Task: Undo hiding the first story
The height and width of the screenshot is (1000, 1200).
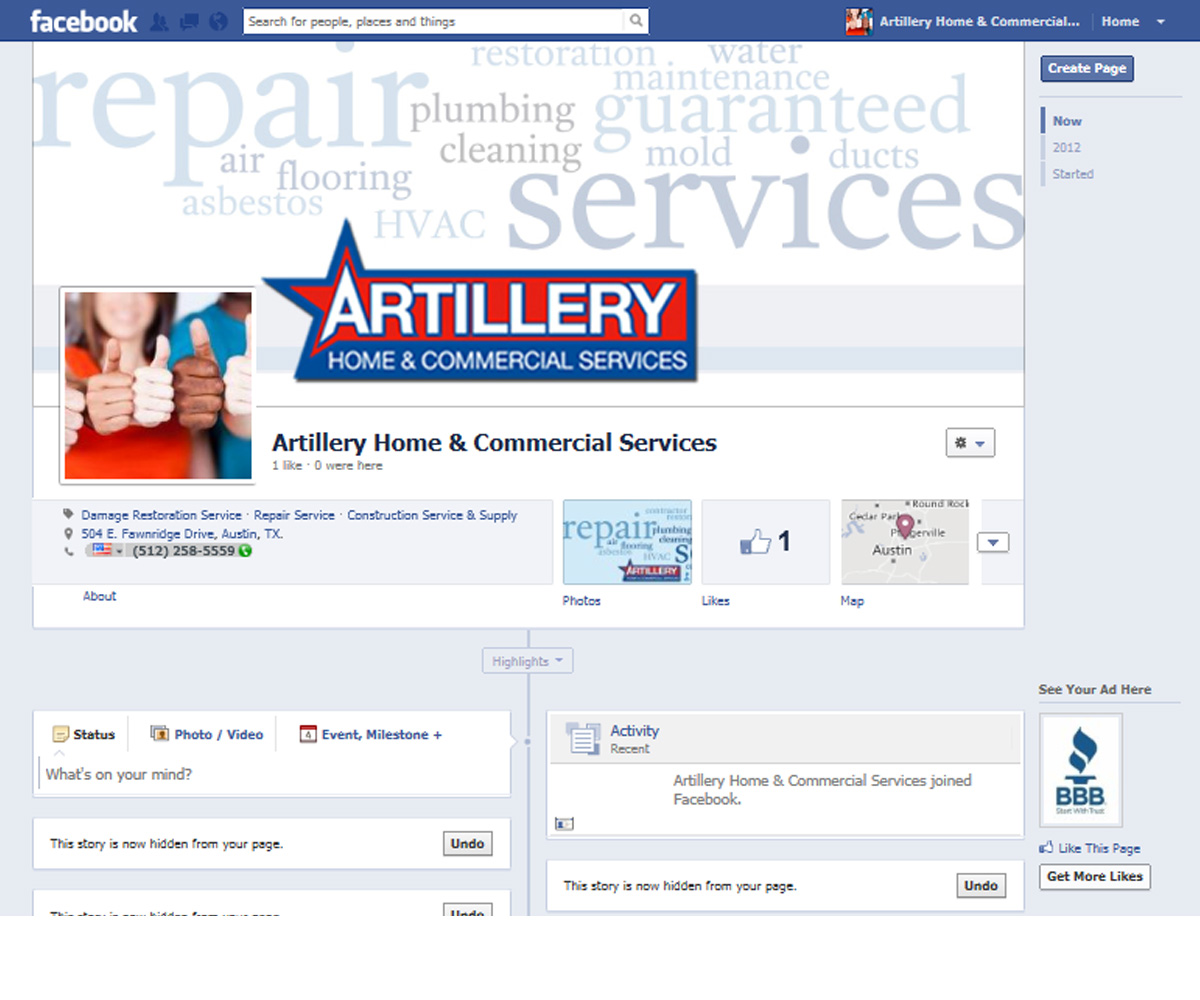Action: click(x=467, y=843)
